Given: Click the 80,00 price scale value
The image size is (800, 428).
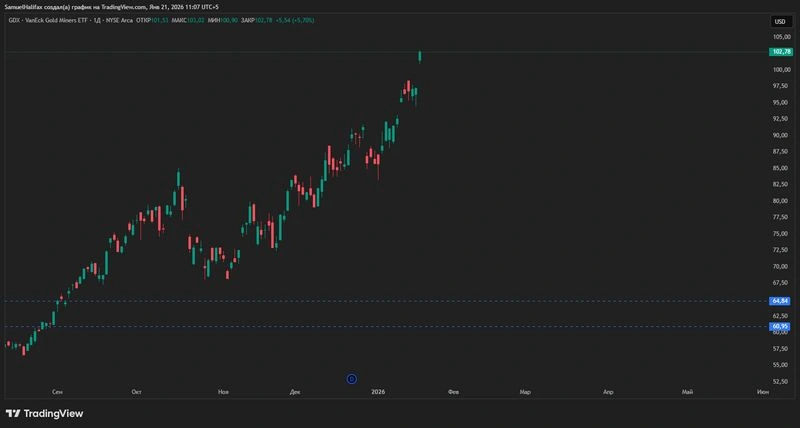Looking at the screenshot, I should pyautogui.click(x=782, y=200).
